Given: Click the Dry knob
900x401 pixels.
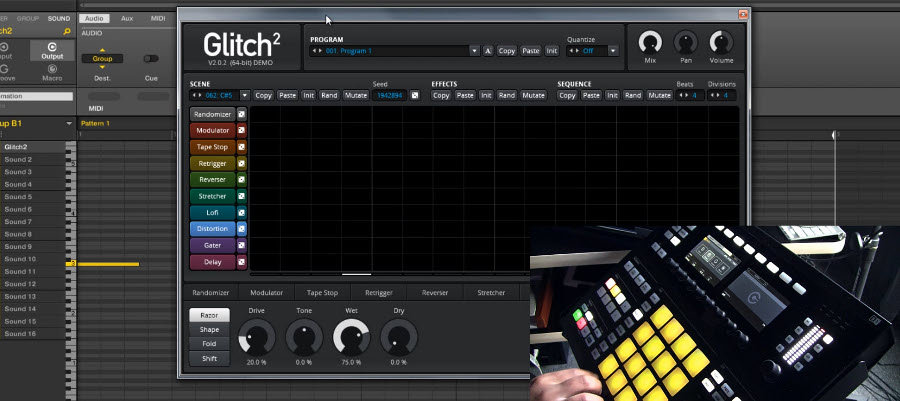Looking at the screenshot, I should click(398, 337).
